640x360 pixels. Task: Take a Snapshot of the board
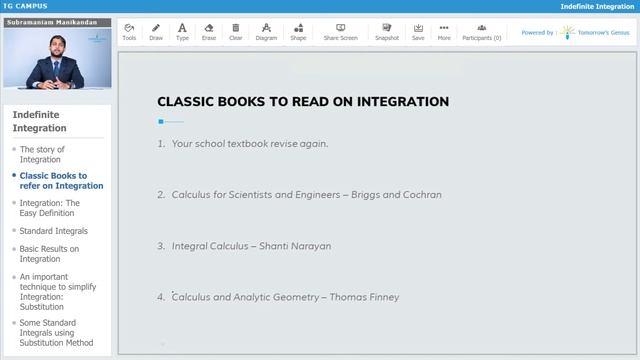[387, 32]
